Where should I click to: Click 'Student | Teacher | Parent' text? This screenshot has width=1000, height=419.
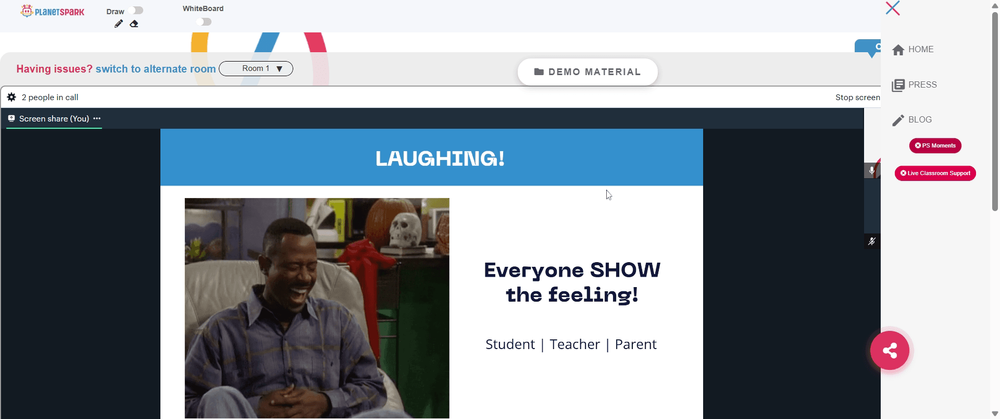[571, 344]
